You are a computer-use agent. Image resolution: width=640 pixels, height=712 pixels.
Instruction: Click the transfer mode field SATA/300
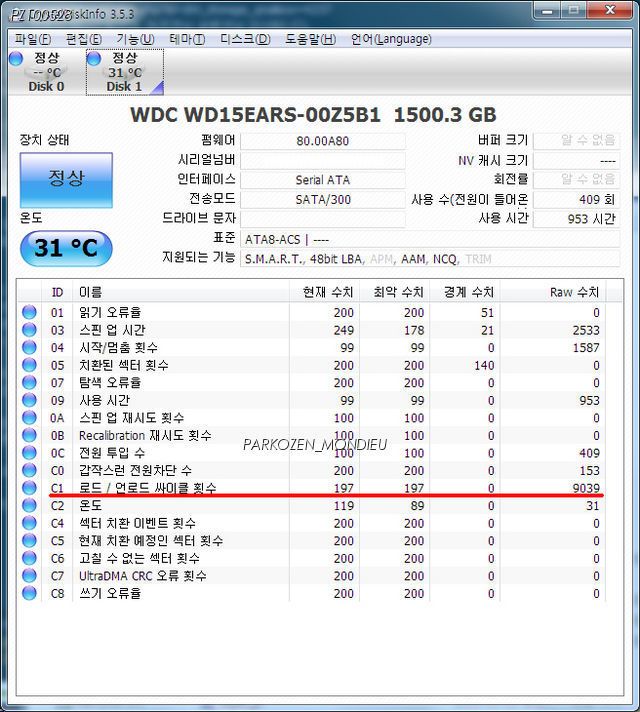coord(322,200)
